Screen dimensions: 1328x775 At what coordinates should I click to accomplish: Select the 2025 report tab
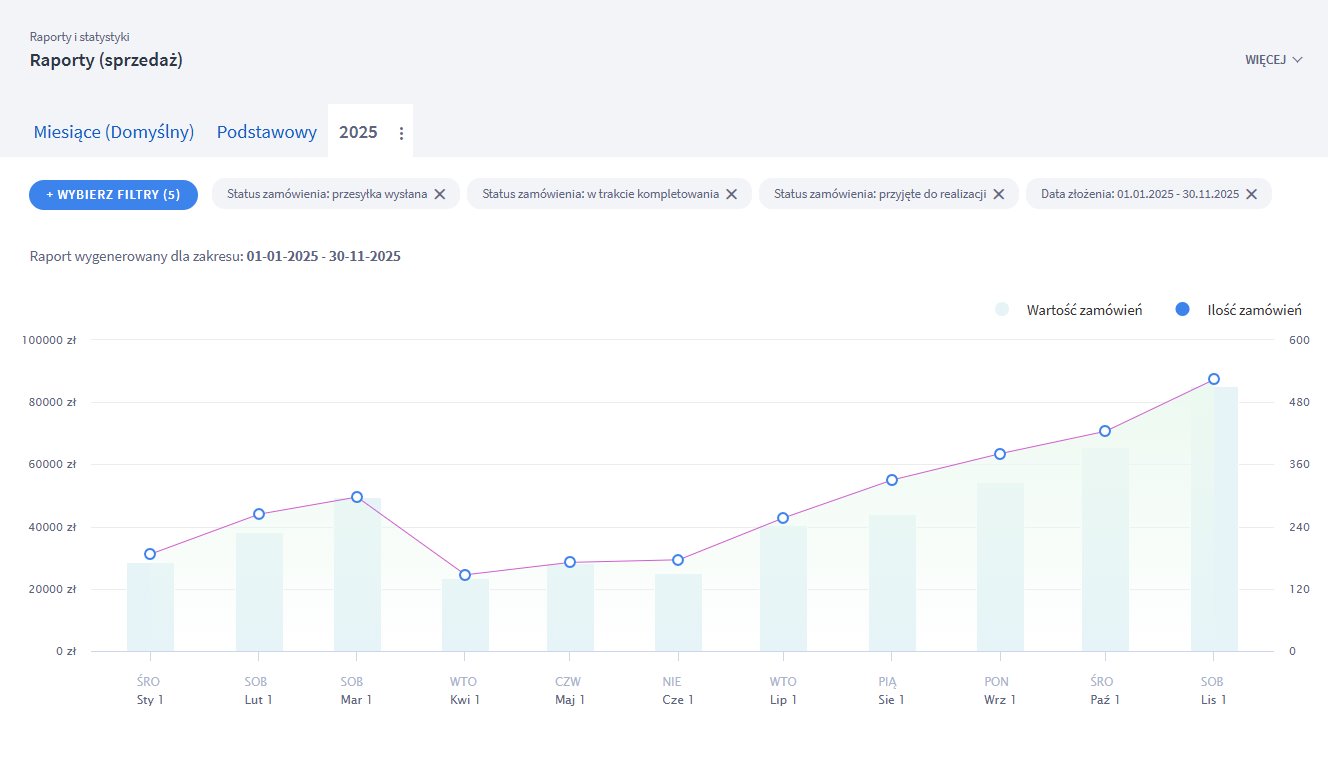coord(358,132)
